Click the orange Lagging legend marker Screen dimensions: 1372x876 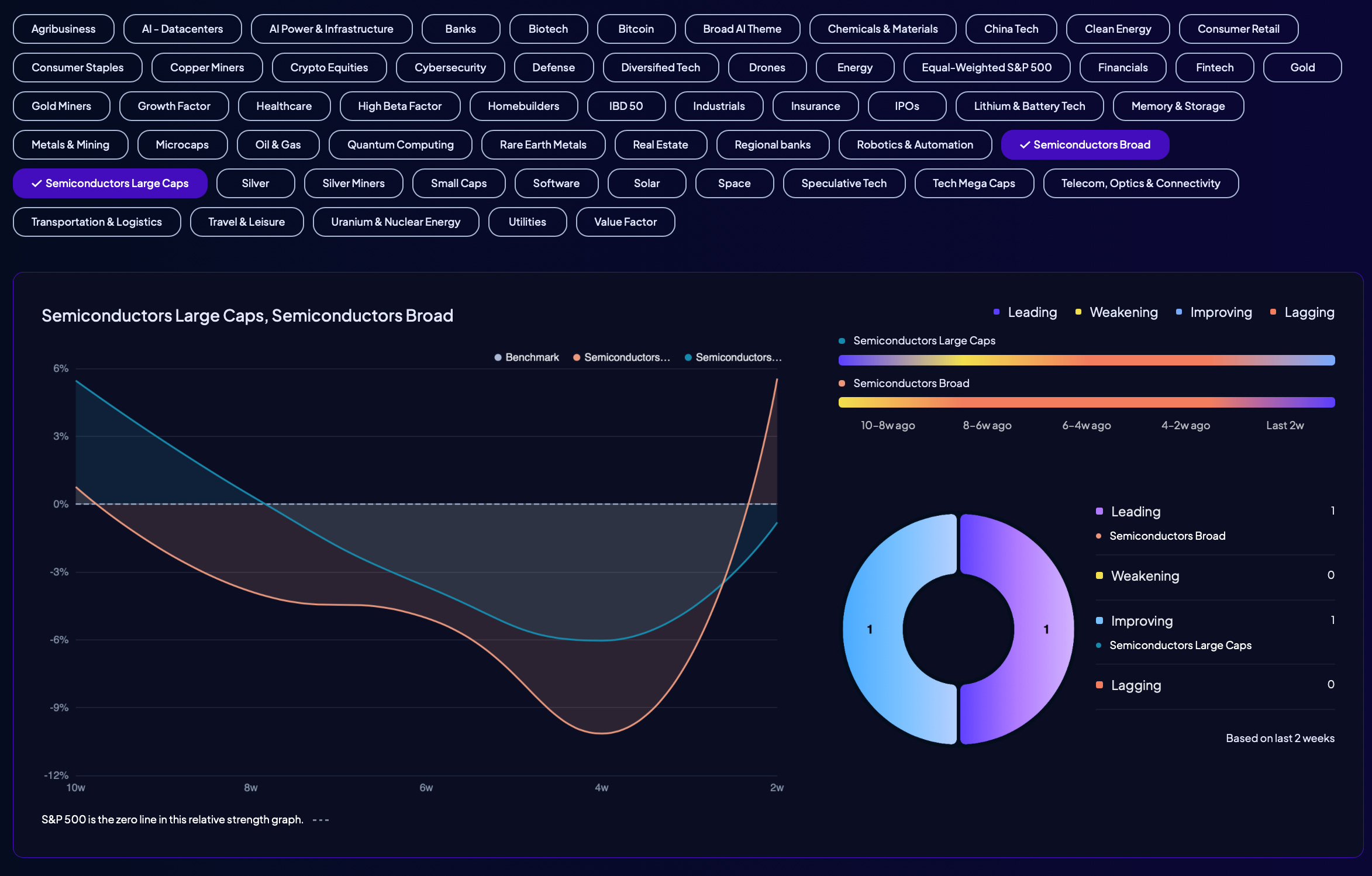pos(1273,312)
